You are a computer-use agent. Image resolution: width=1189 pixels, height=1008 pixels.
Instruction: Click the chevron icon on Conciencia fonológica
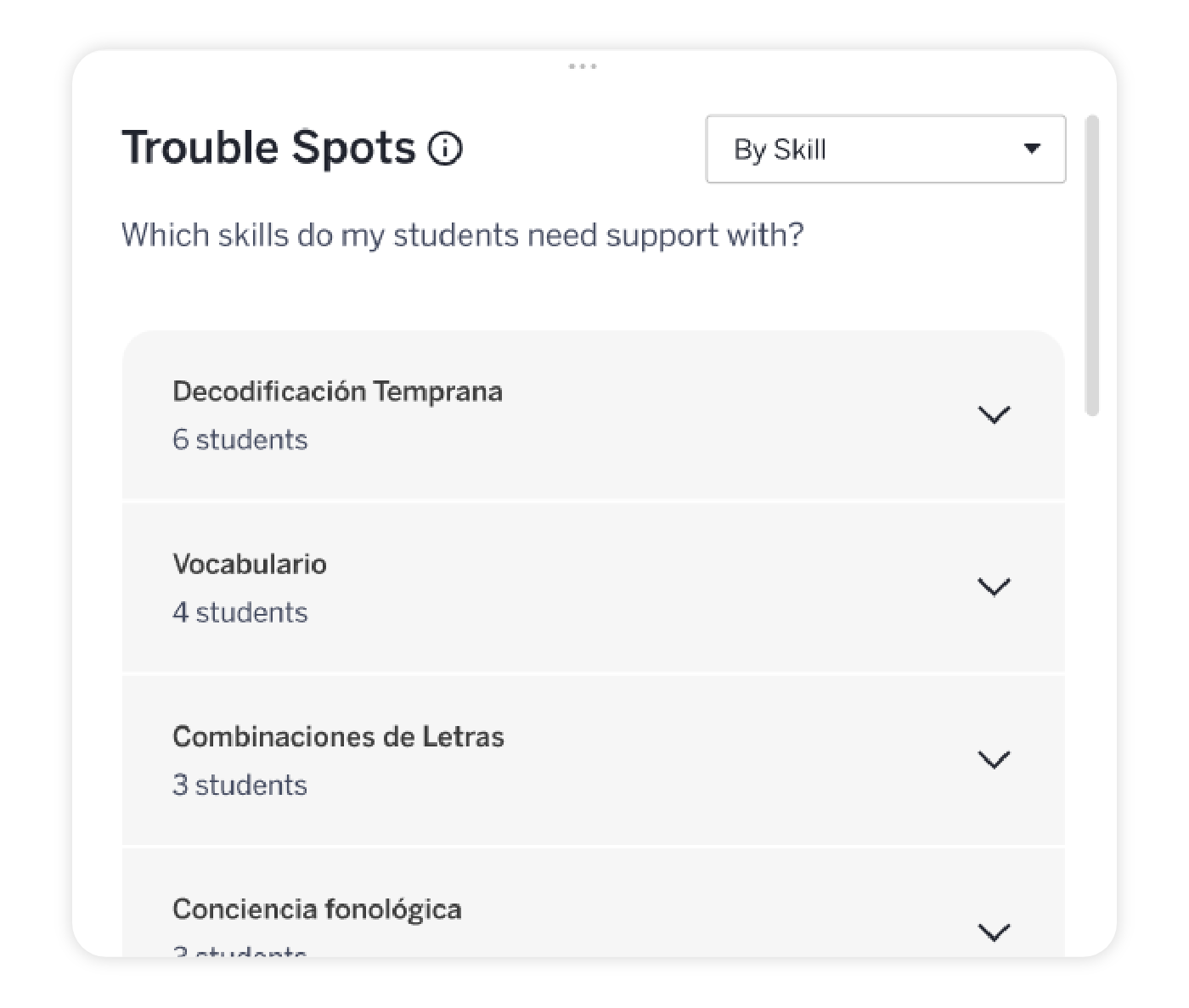pos(994,931)
